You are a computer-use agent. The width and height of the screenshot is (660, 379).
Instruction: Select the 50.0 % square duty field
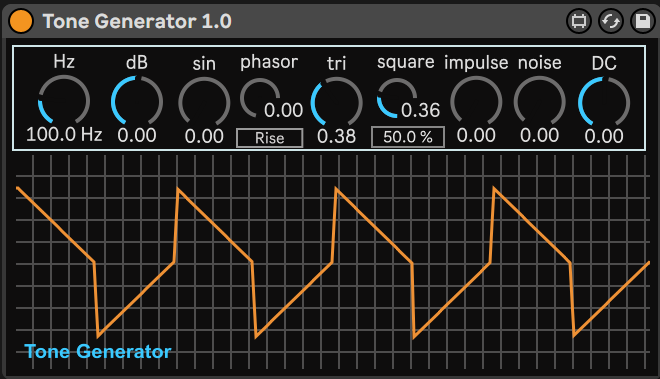tap(407, 137)
